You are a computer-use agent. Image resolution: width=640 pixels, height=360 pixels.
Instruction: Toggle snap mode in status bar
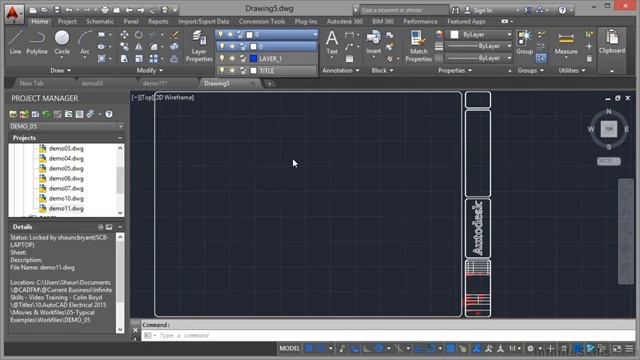coord(321,349)
